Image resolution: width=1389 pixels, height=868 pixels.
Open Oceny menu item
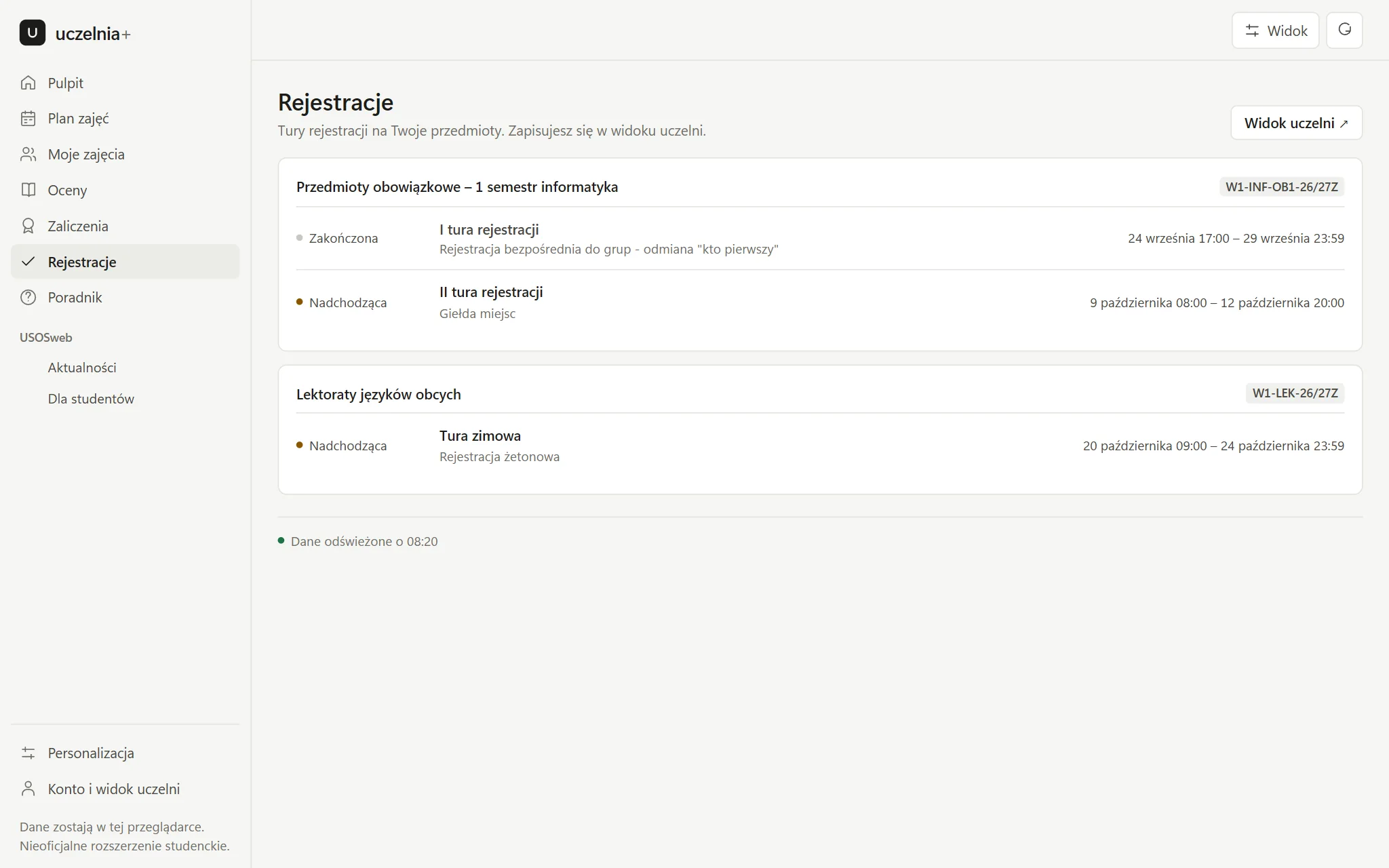(125, 190)
